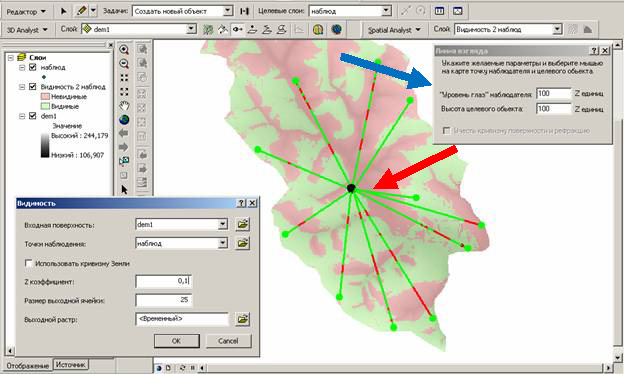The width and height of the screenshot is (624, 374).
Task: Open the Spatial Analyst menu
Action: (394, 30)
